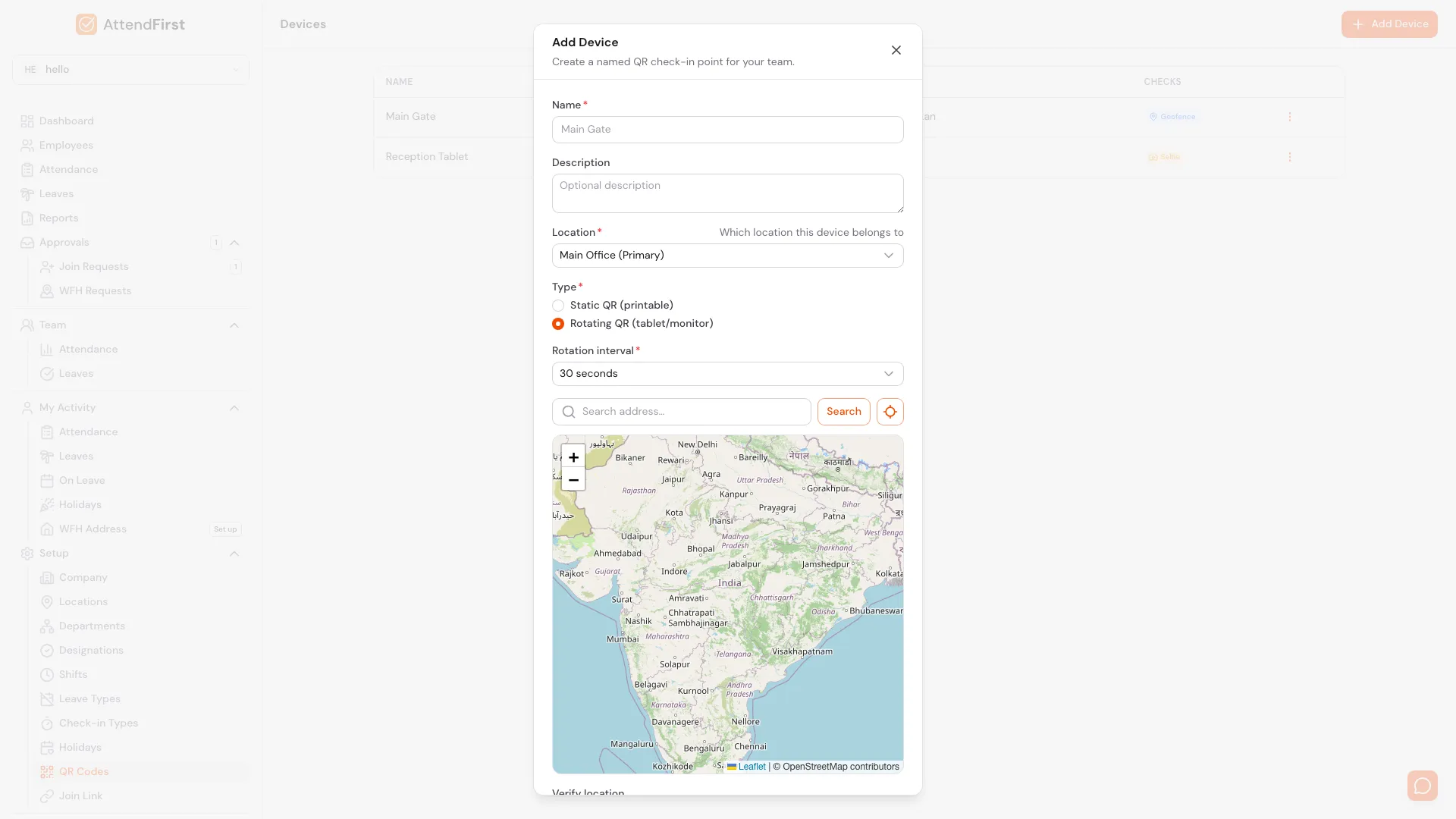Select Rotating QR (tablet/monitor) radio

click(x=558, y=324)
